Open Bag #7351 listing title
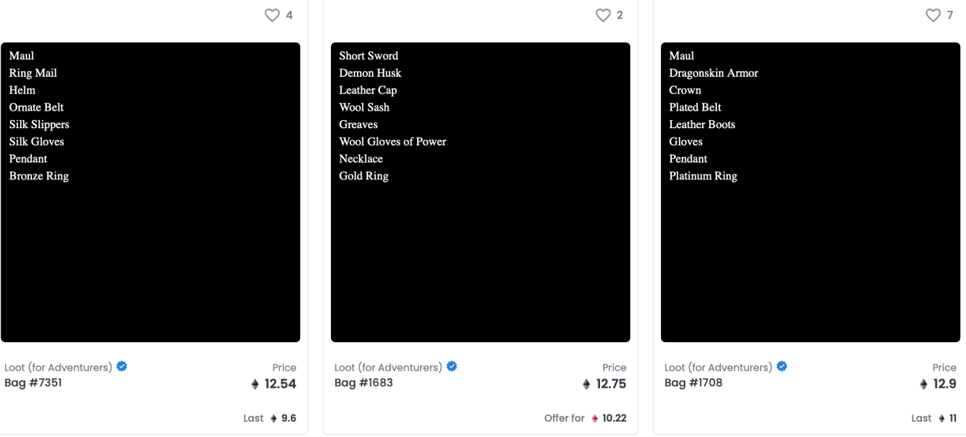This screenshot has width=966, height=437. [x=33, y=383]
